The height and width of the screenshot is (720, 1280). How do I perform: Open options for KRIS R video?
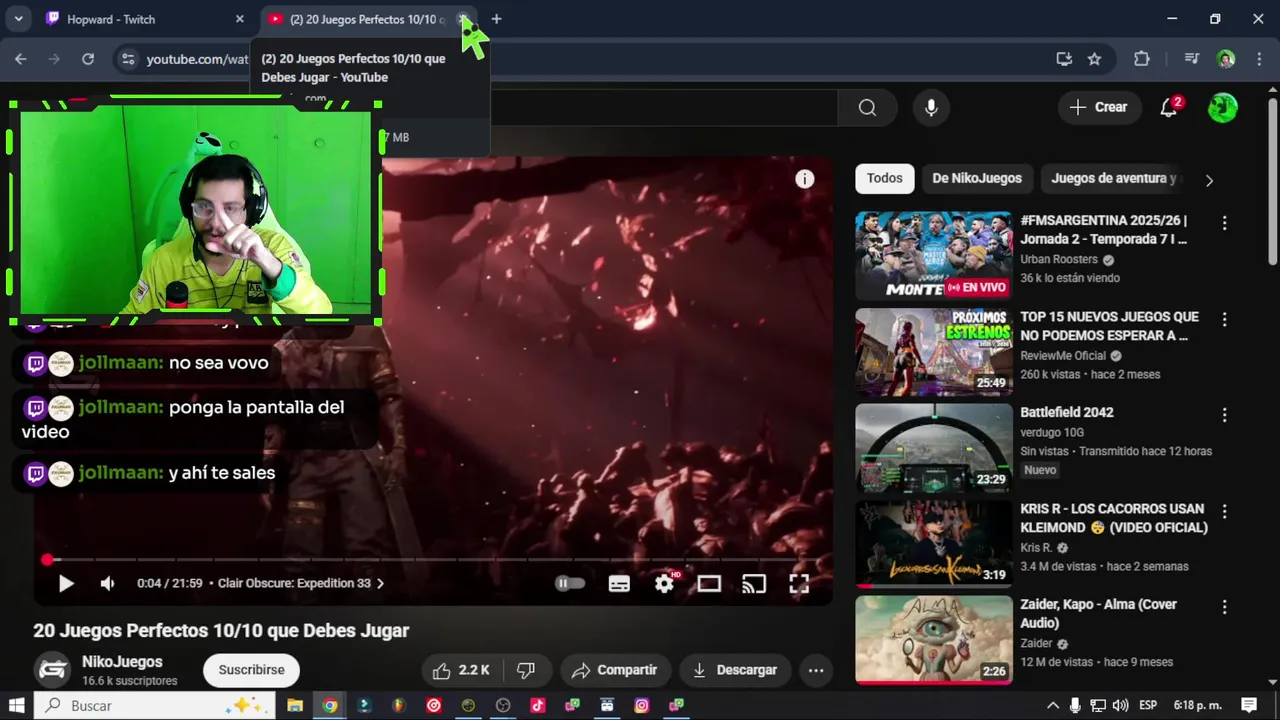point(1224,511)
